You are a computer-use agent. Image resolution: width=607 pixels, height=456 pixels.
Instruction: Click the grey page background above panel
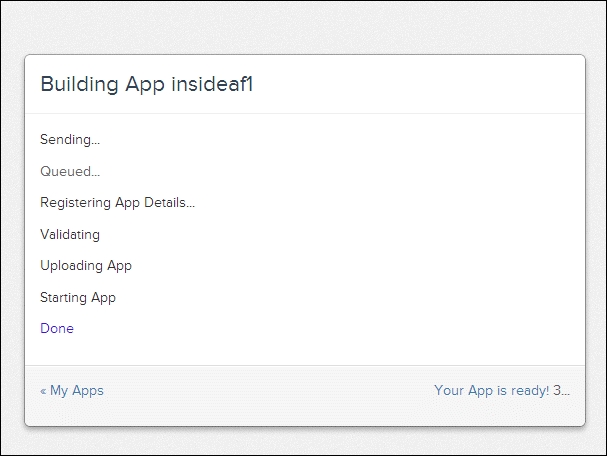pos(304,27)
